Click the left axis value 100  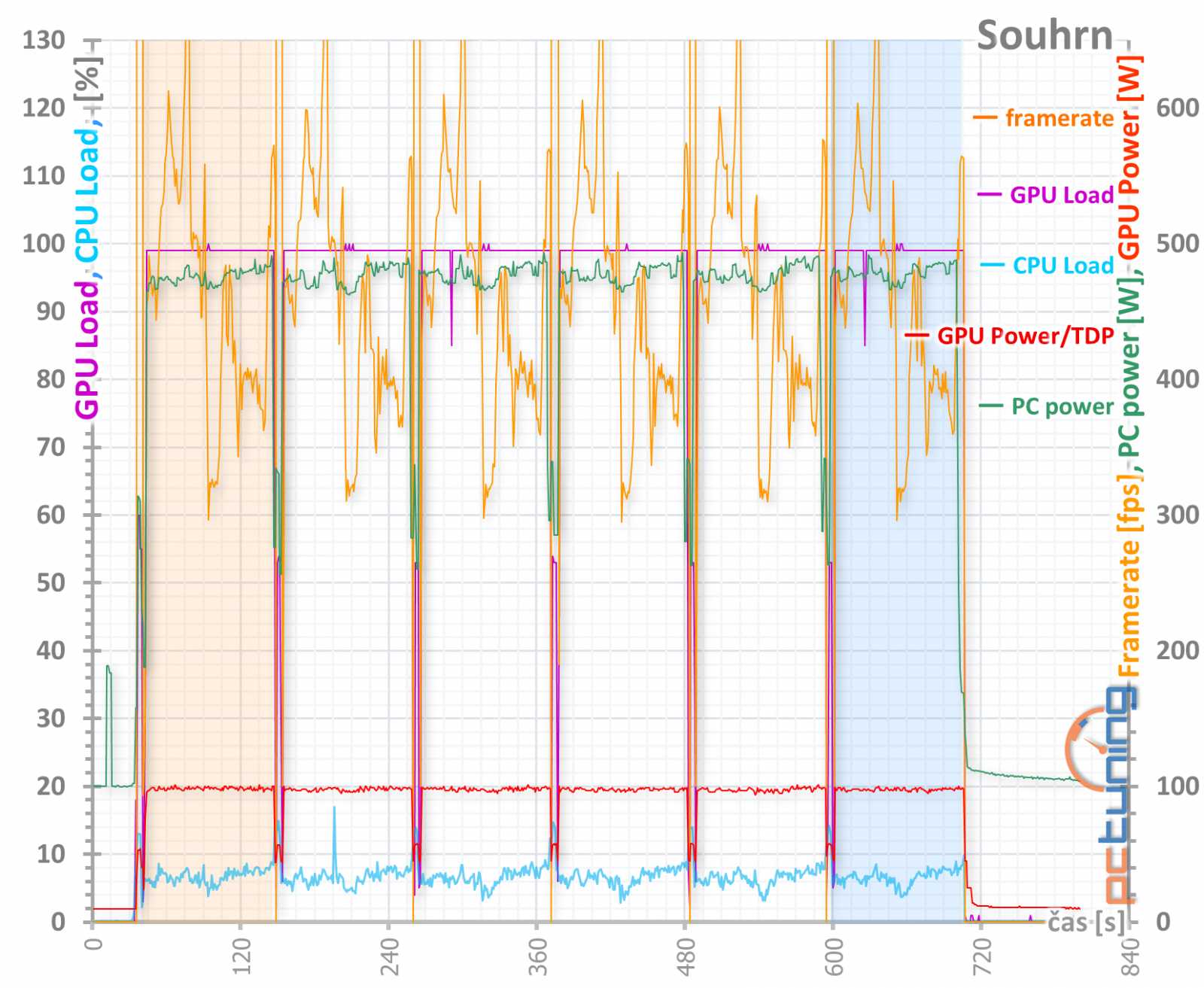[x=44, y=243]
